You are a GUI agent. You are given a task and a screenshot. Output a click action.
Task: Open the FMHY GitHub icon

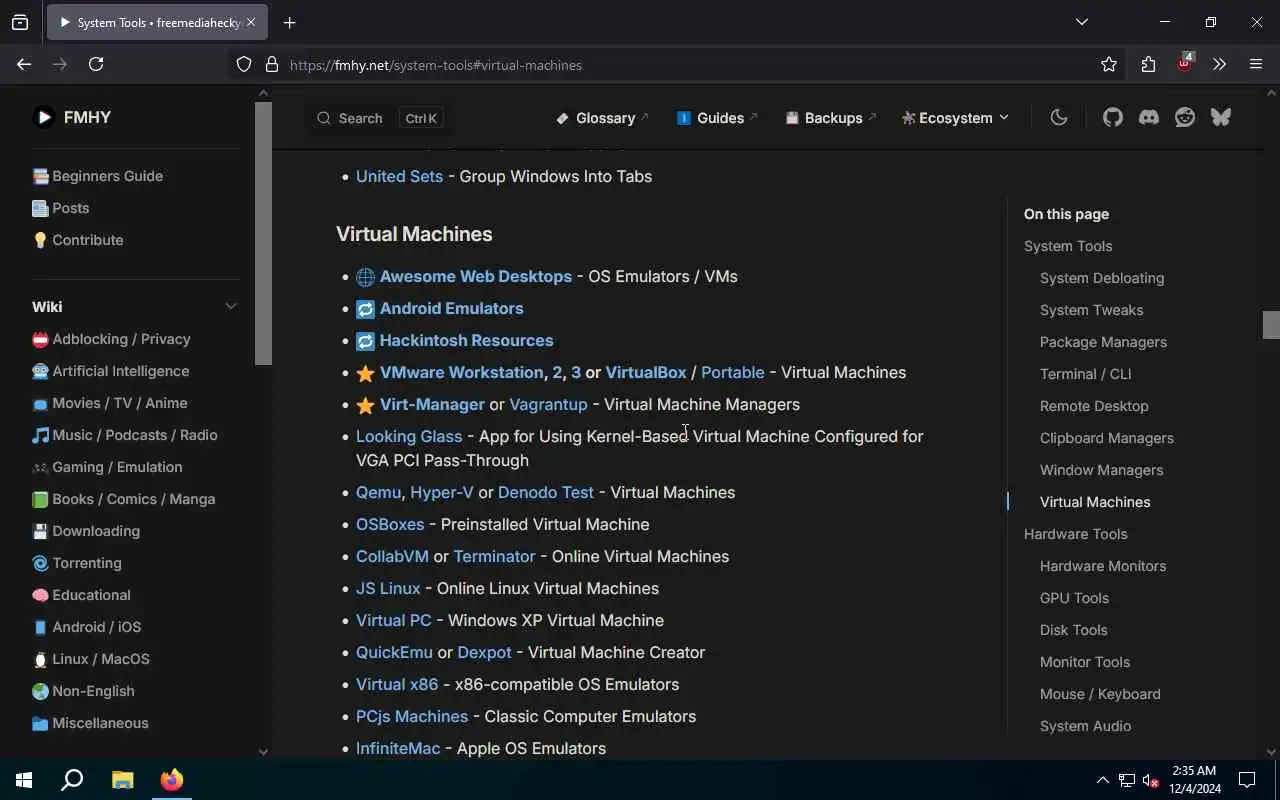(x=1113, y=117)
